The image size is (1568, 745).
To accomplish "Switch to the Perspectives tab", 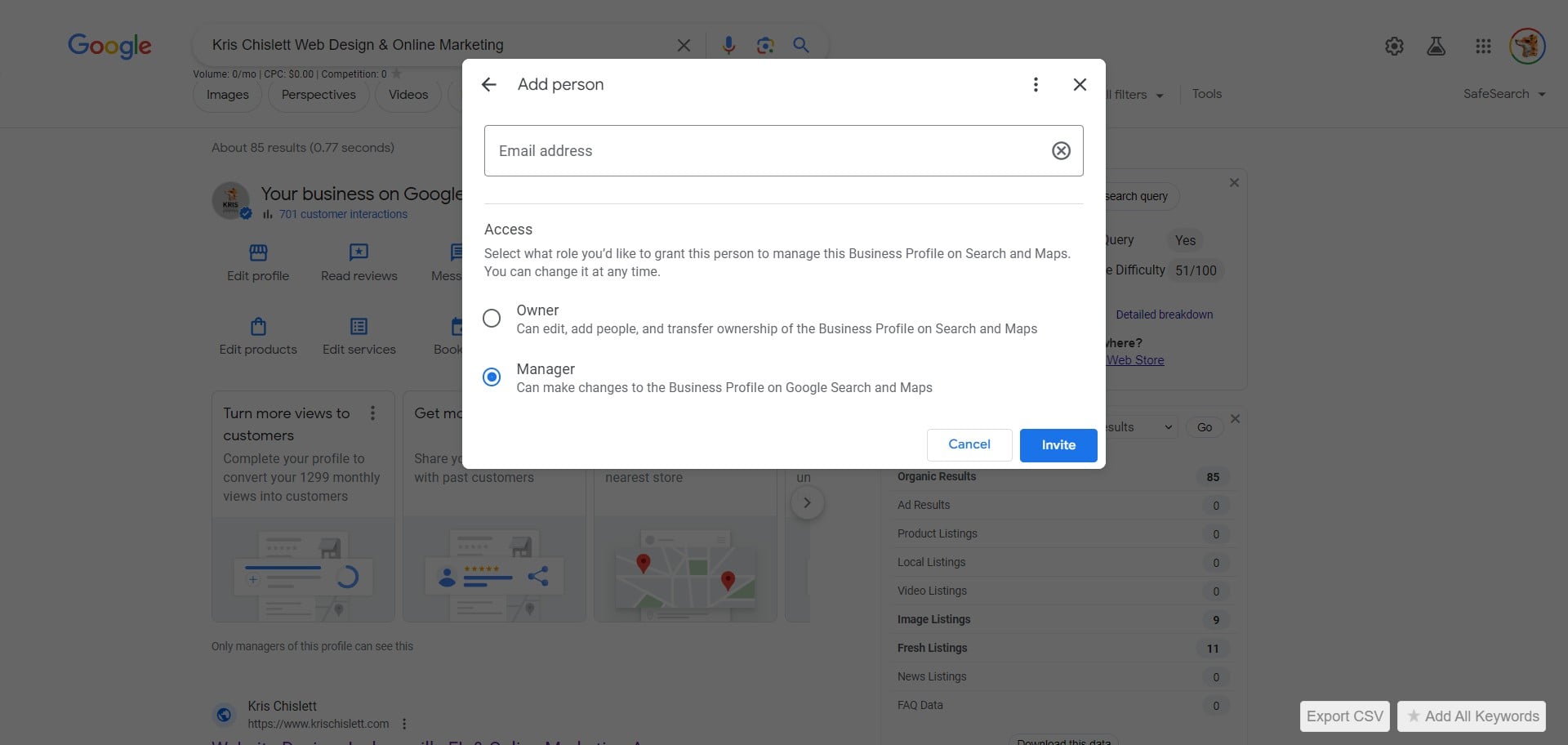I will click(x=318, y=95).
